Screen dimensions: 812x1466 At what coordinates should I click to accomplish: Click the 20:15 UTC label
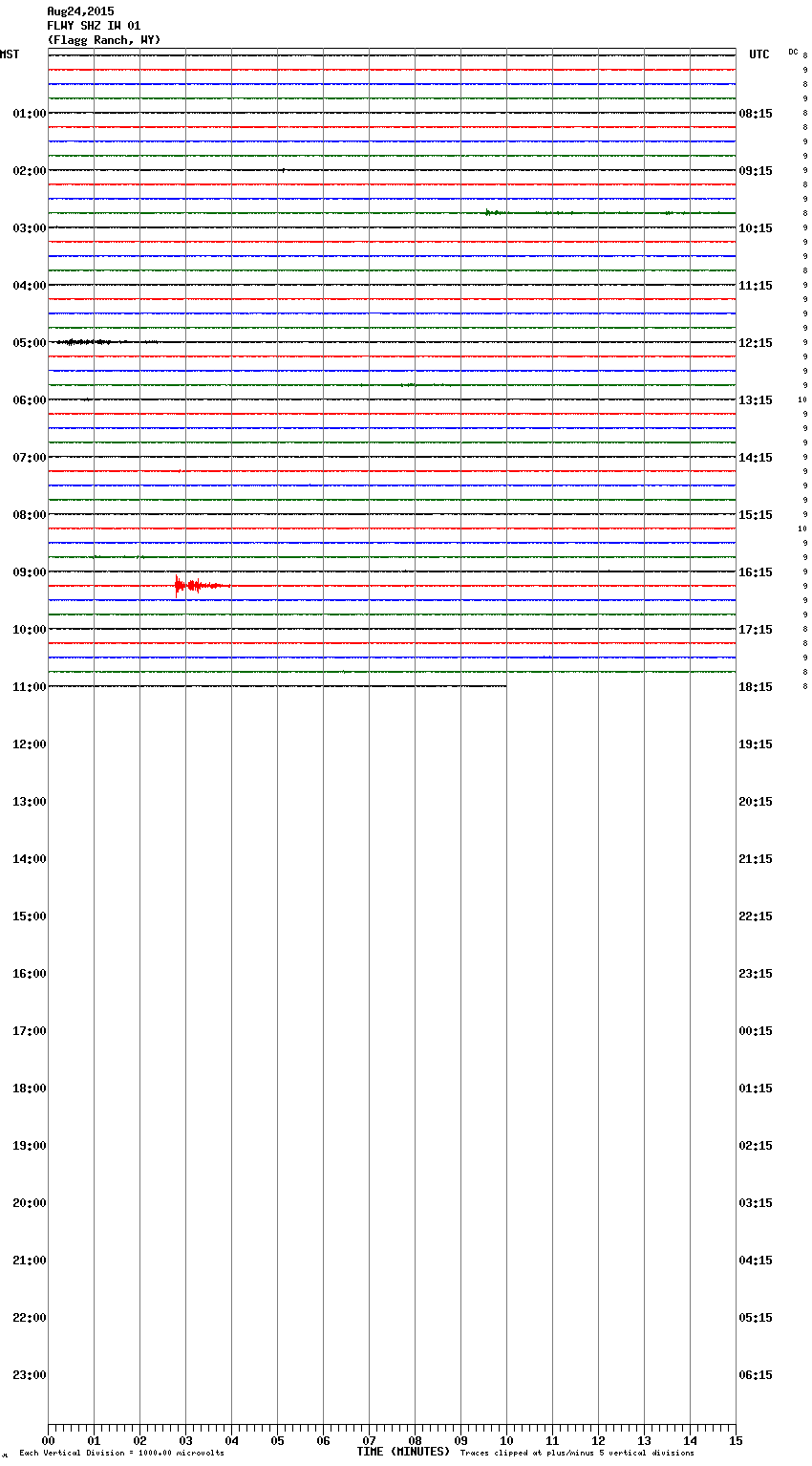(x=756, y=802)
